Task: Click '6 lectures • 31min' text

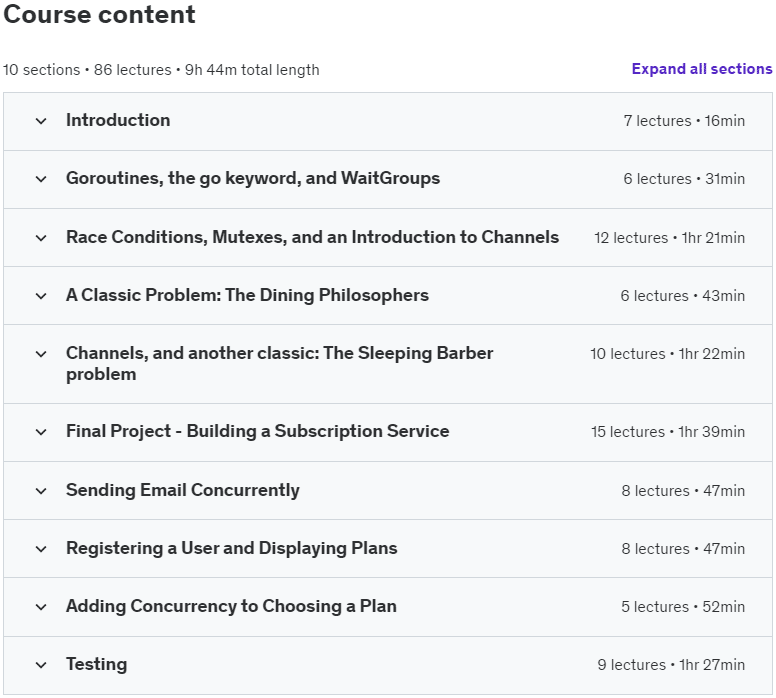Action: (684, 179)
